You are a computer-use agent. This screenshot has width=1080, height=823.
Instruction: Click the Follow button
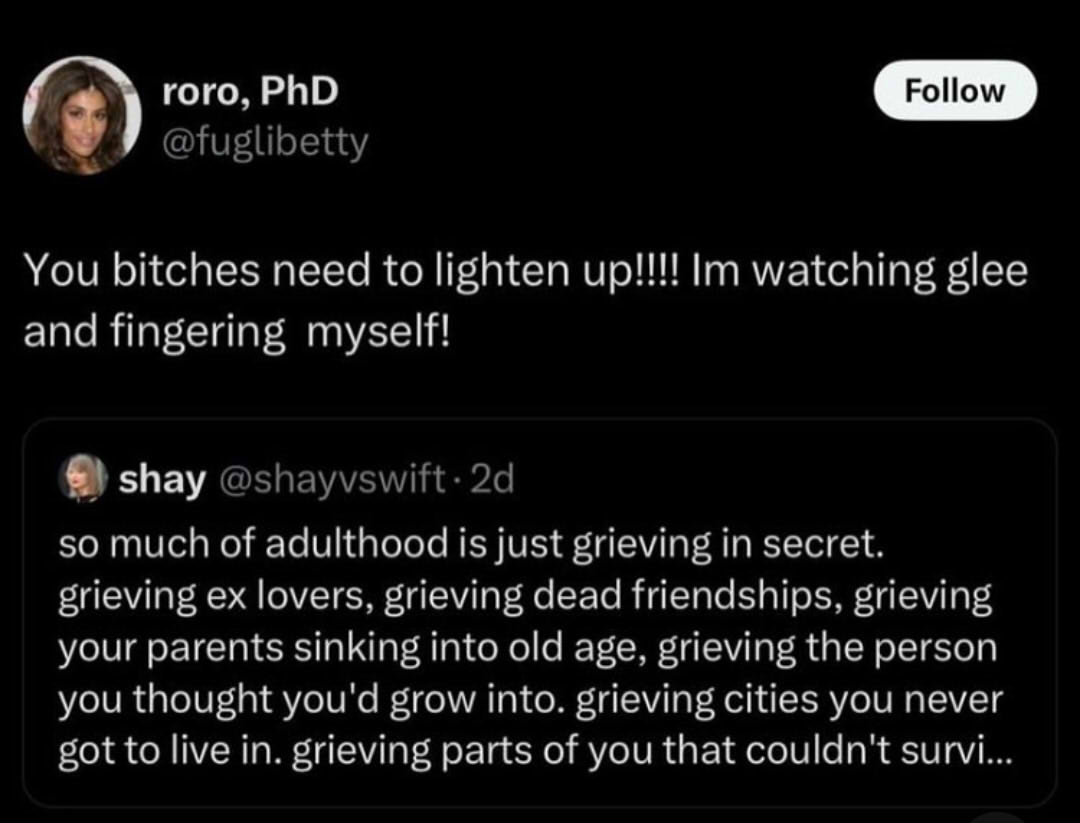[955, 91]
